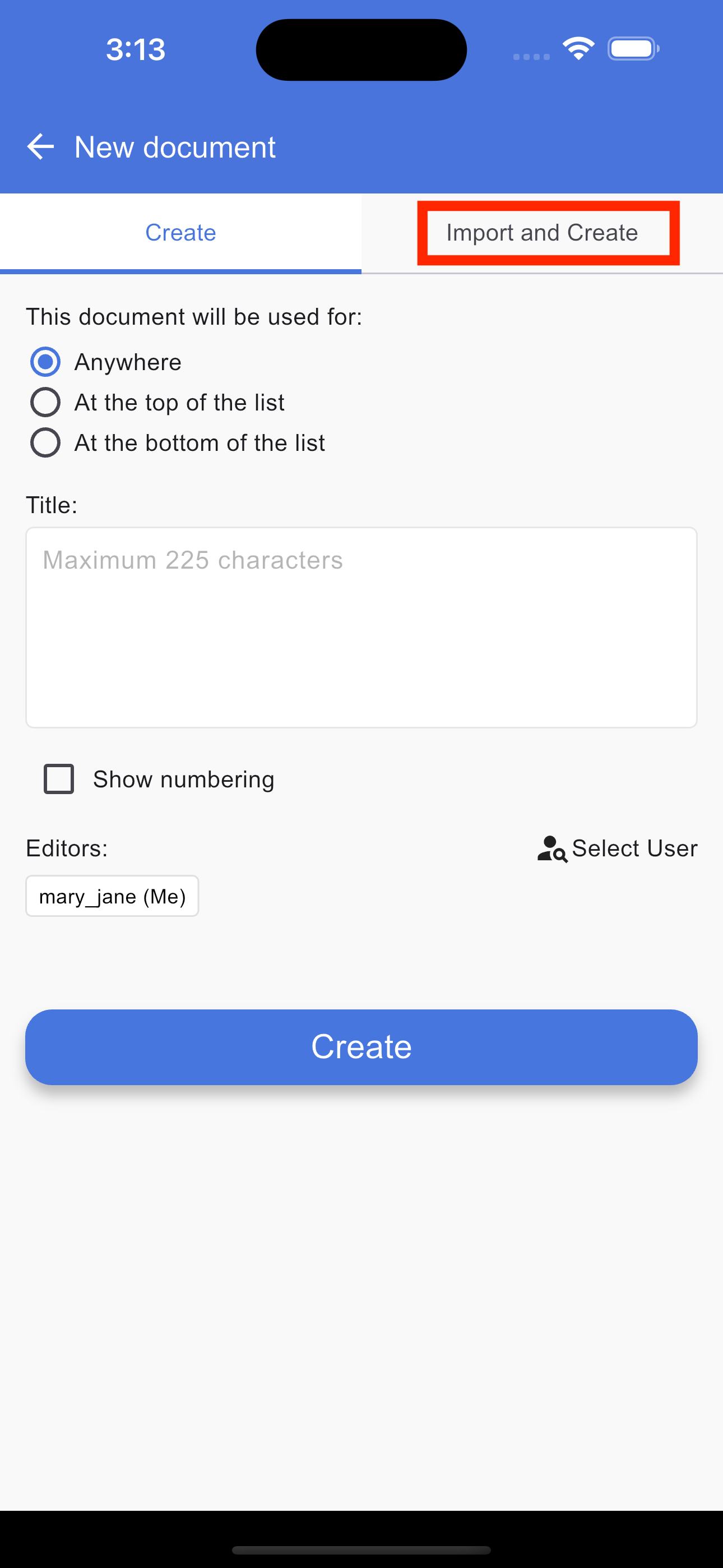Pick the At the bottom of the list radio
The height and width of the screenshot is (1568, 723).
(45, 442)
